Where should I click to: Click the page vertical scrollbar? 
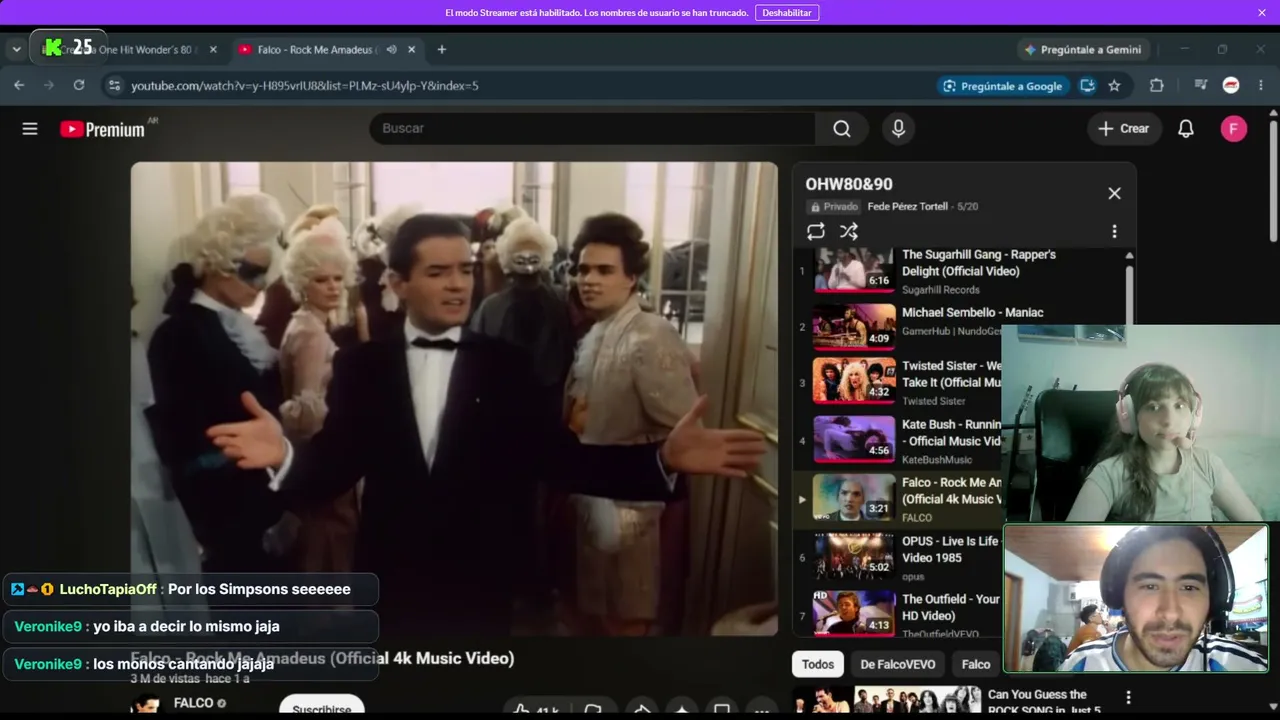(x=1273, y=180)
